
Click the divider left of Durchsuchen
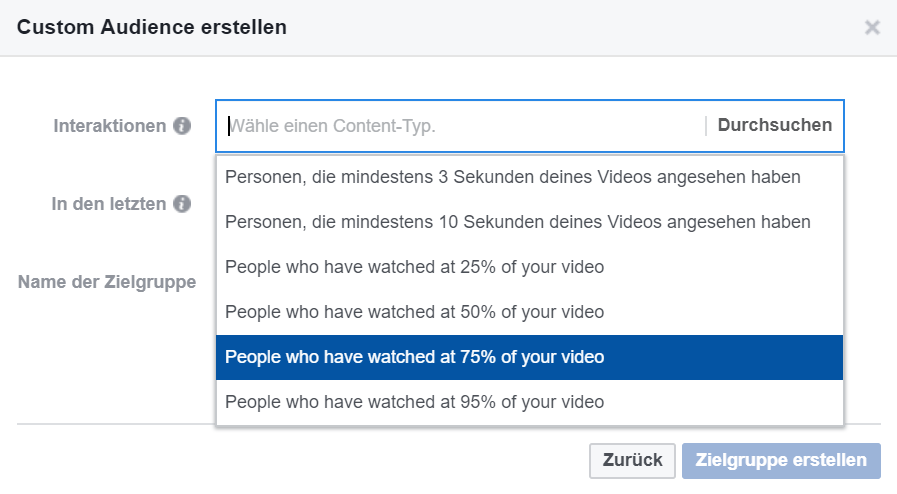(706, 126)
